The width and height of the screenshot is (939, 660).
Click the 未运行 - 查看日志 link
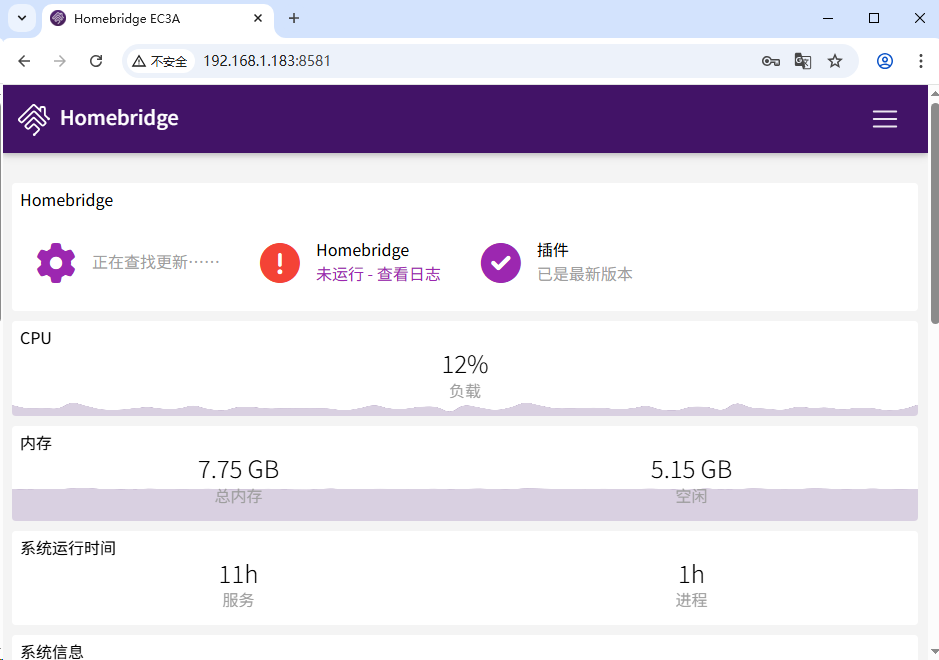pos(378,274)
